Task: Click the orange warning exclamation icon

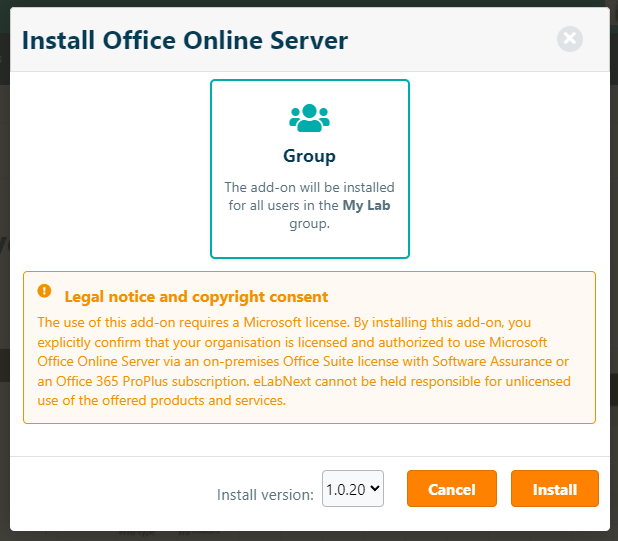Action: point(44,291)
